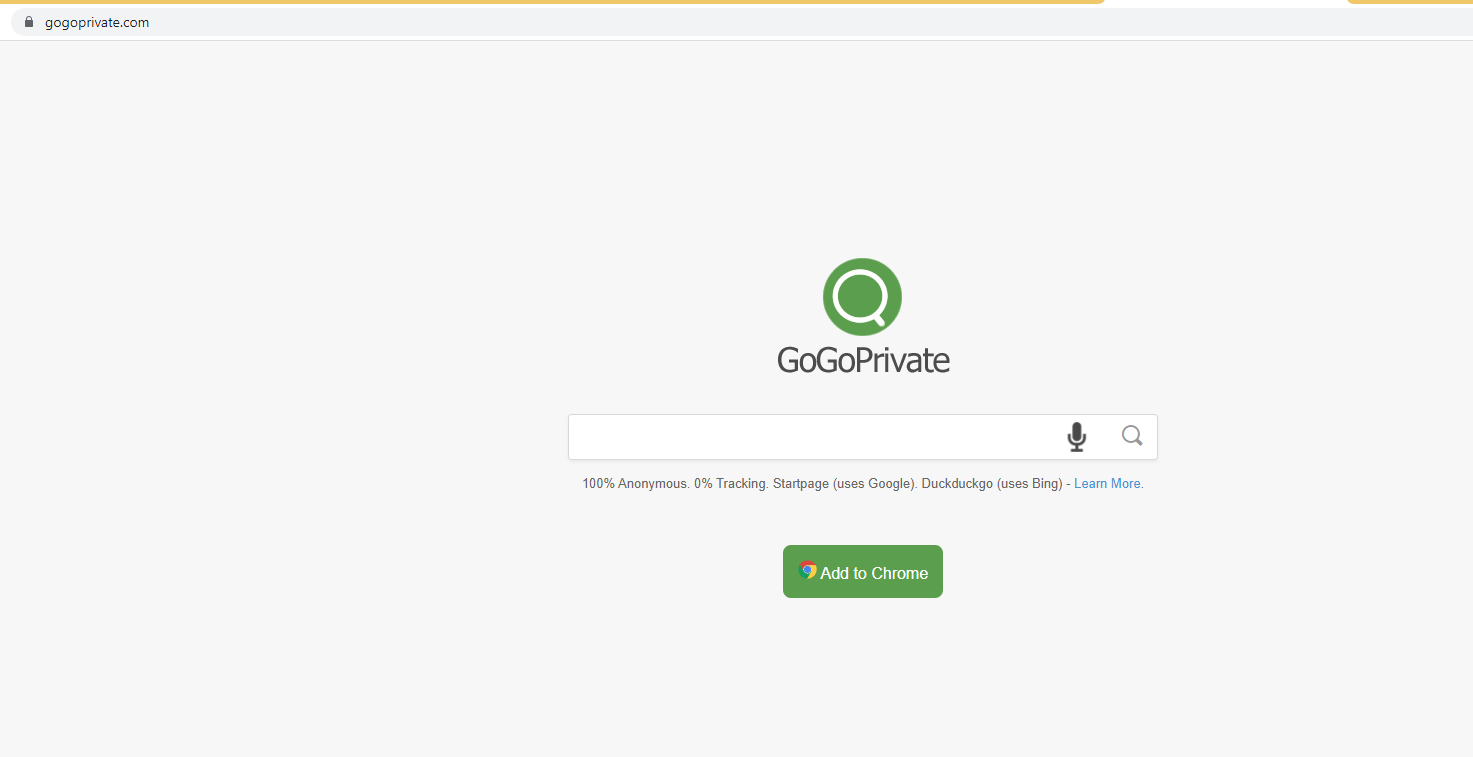Click the green GoGoPrivate logo

[x=862, y=297]
